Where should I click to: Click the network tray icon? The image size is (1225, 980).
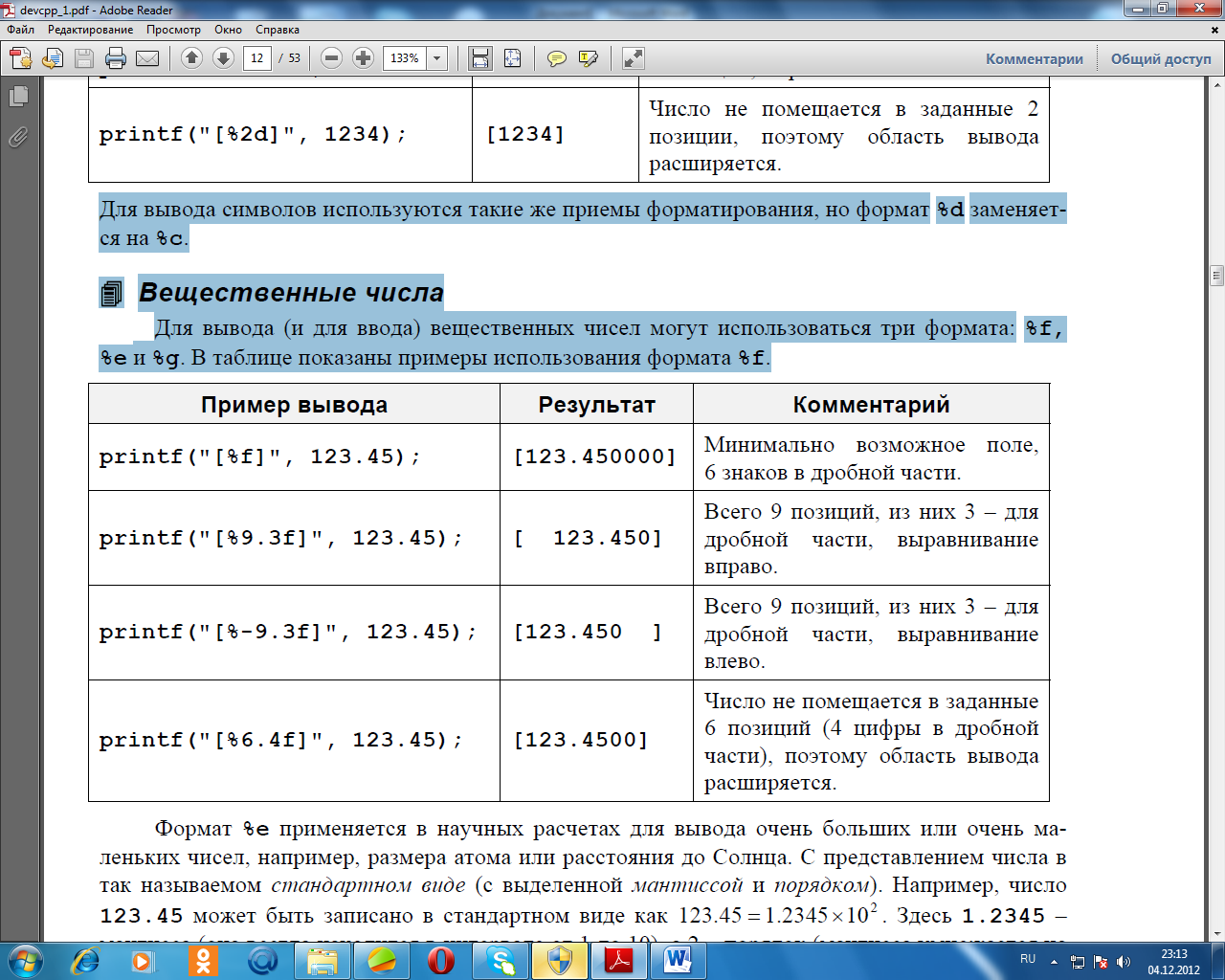click(x=1078, y=961)
